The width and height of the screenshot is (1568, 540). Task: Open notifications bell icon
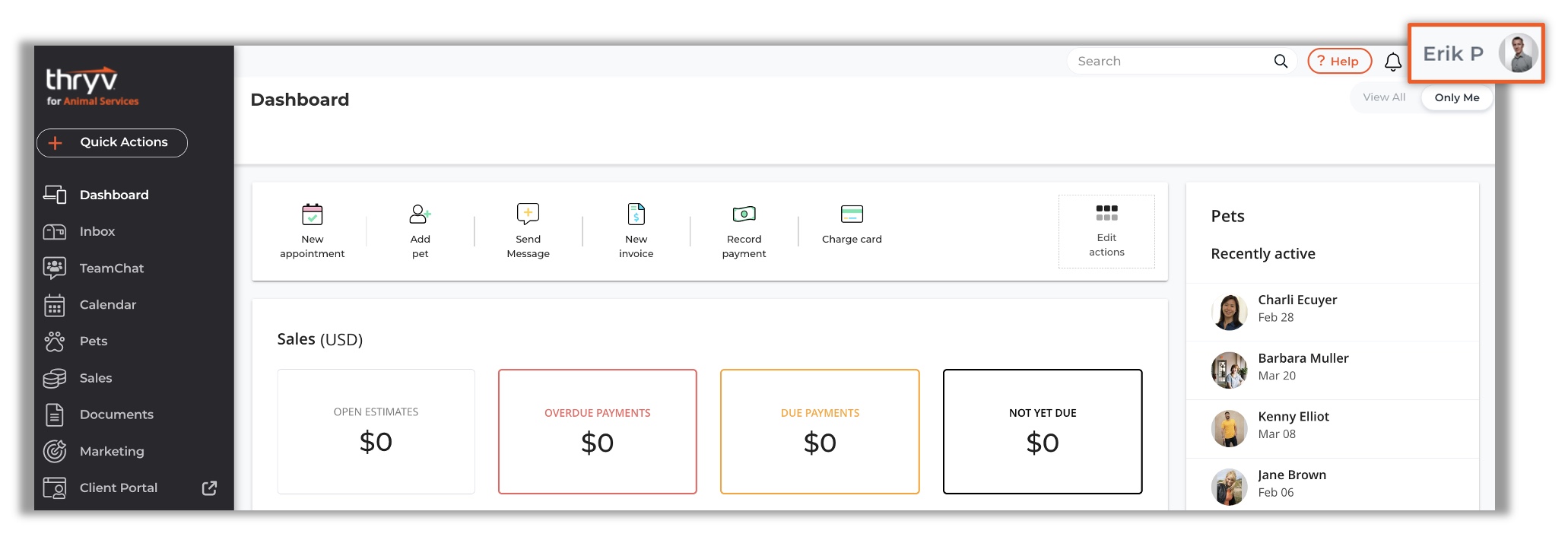click(1393, 62)
